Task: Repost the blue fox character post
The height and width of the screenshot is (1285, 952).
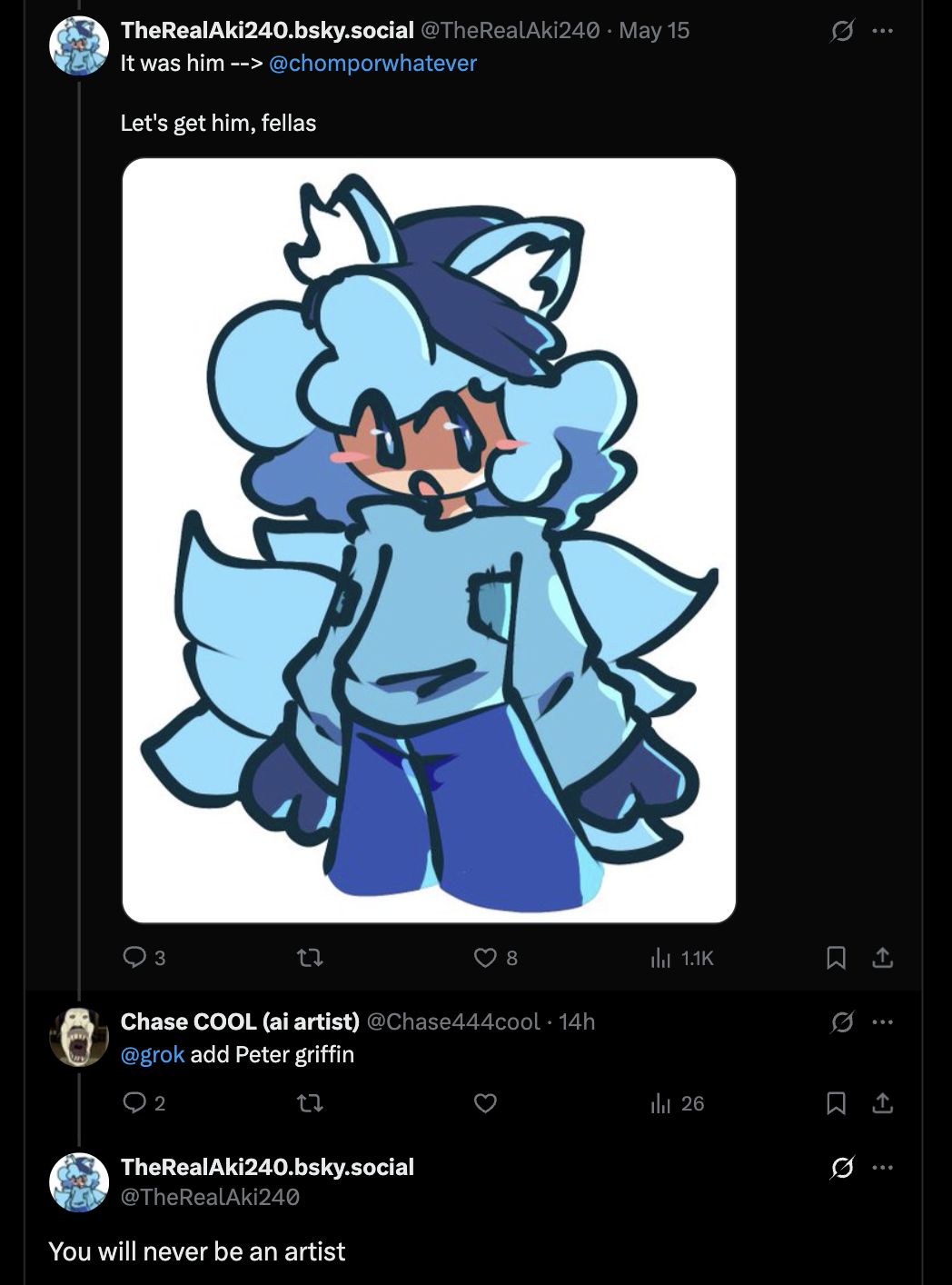Action: tap(311, 957)
